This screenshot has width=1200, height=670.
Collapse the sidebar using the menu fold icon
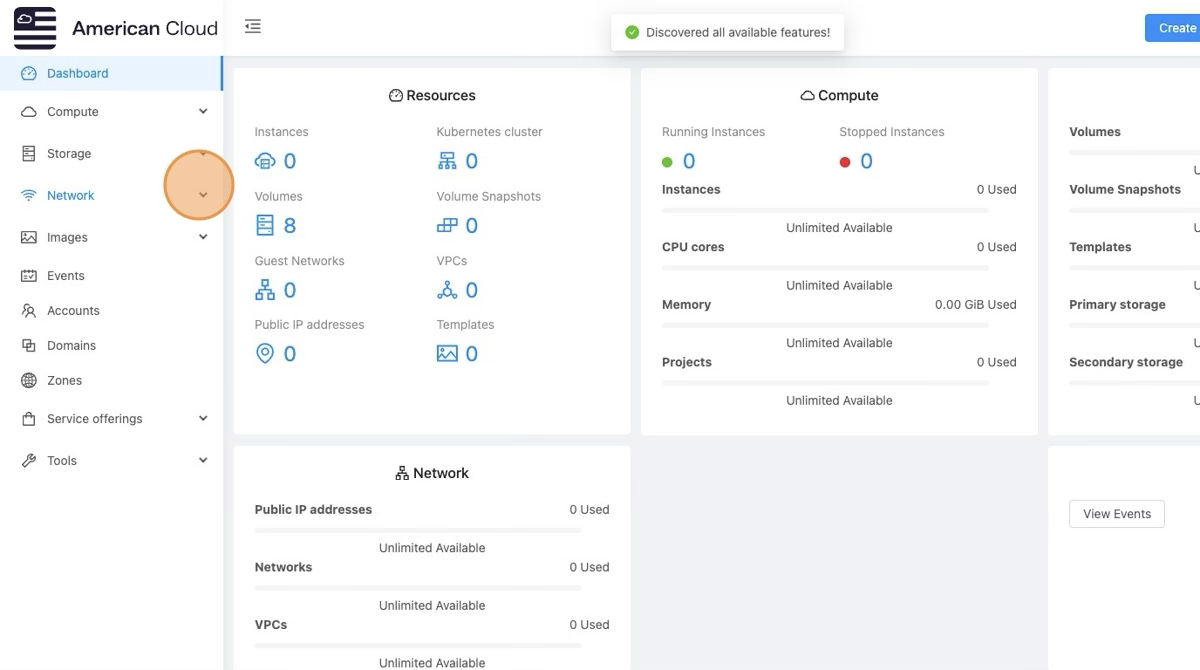click(x=253, y=27)
